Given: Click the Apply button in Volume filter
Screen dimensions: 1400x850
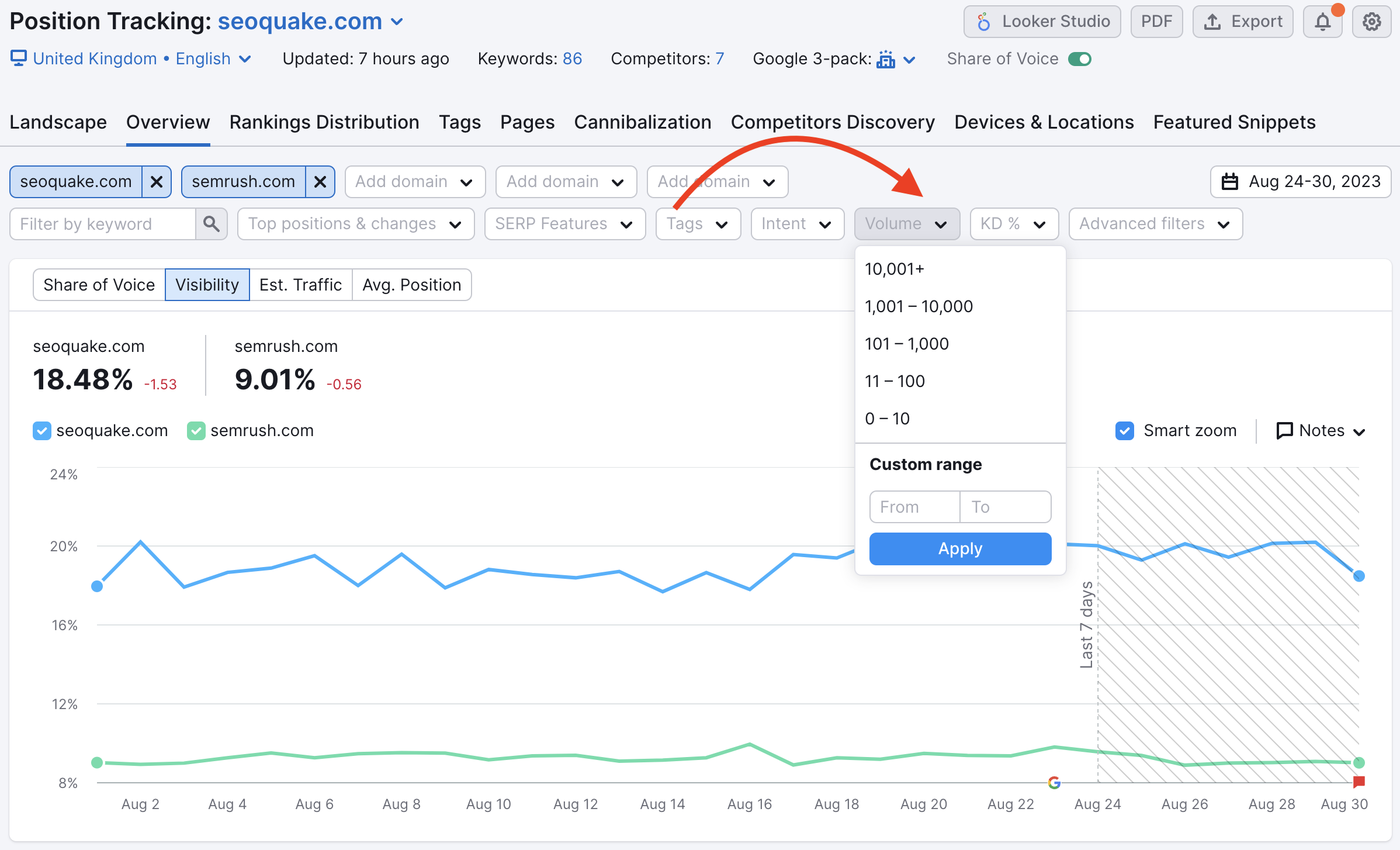Looking at the screenshot, I should pos(959,548).
